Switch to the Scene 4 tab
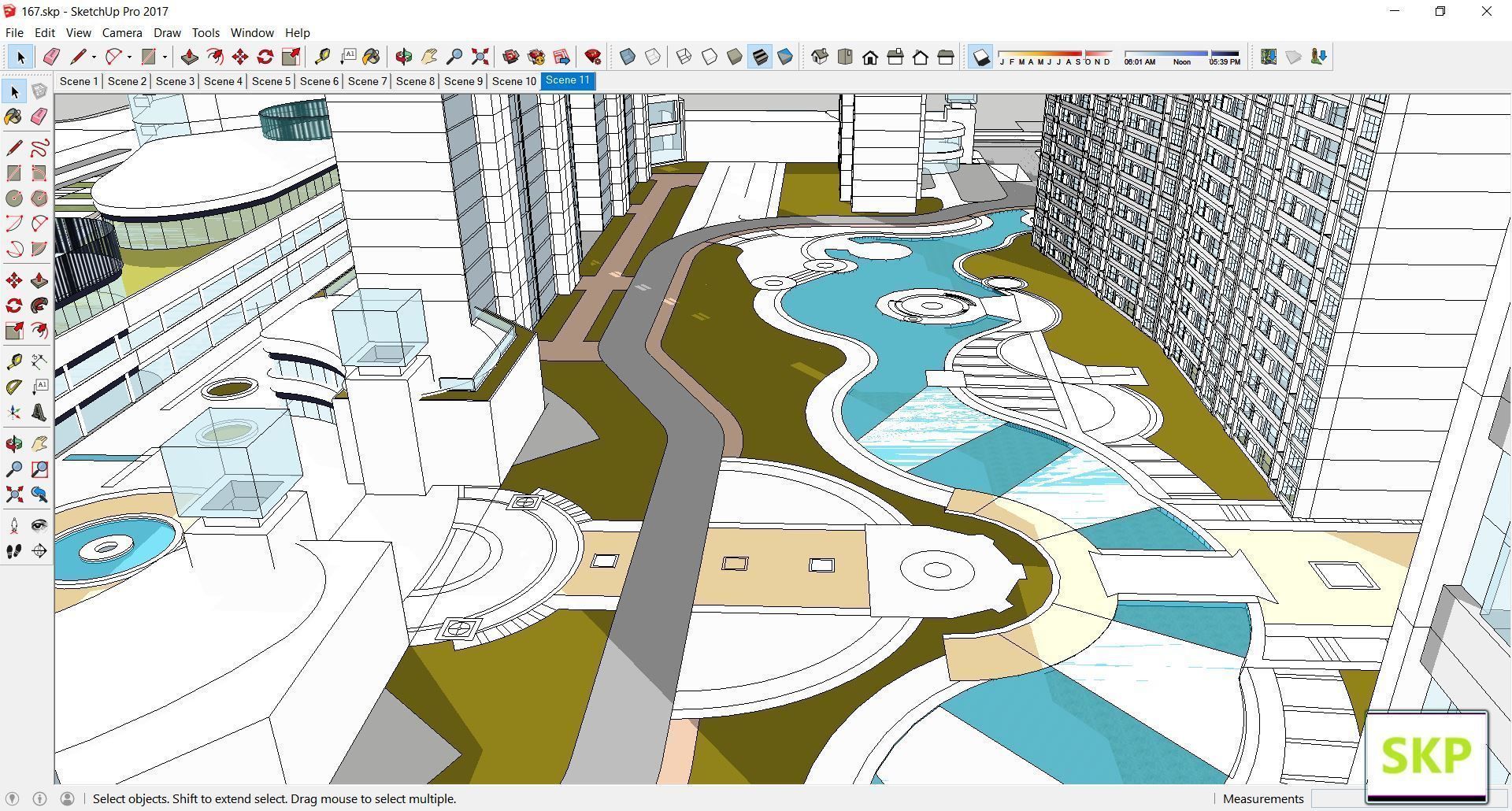The width and height of the screenshot is (1512, 811). pyautogui.click(x=223, y=81)
